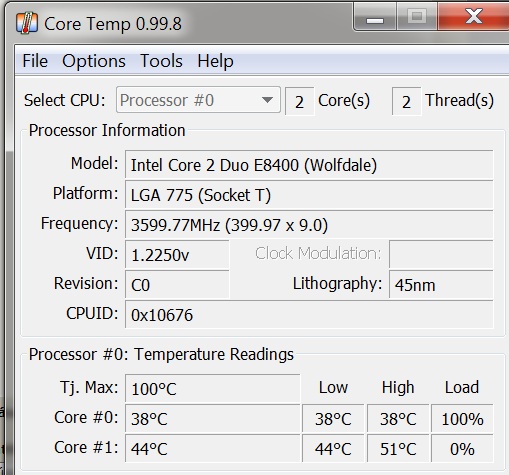Select Core #1 High value 51°C

tap(398, 448)
